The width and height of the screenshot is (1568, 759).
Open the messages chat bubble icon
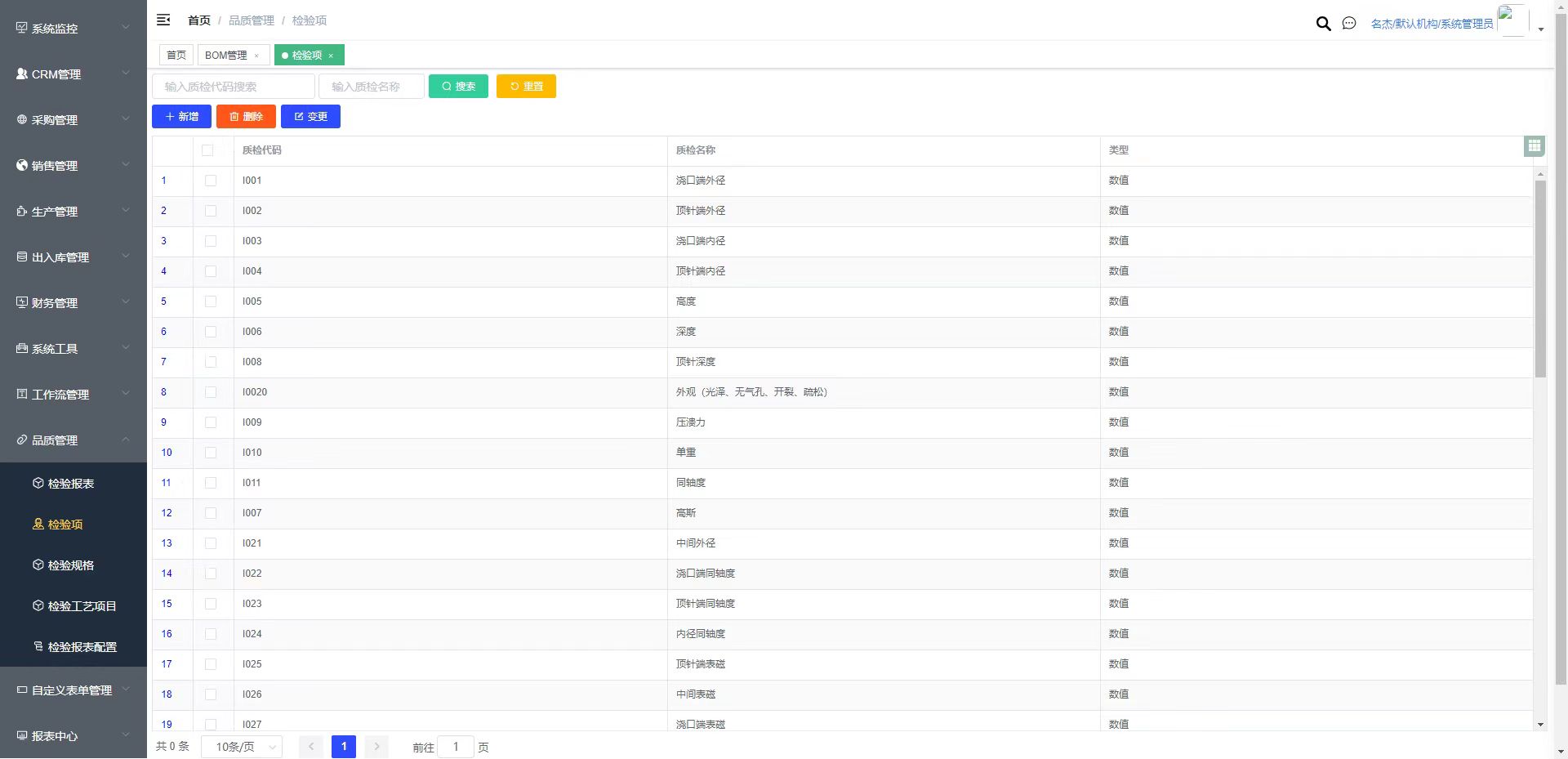[1349, 24]
